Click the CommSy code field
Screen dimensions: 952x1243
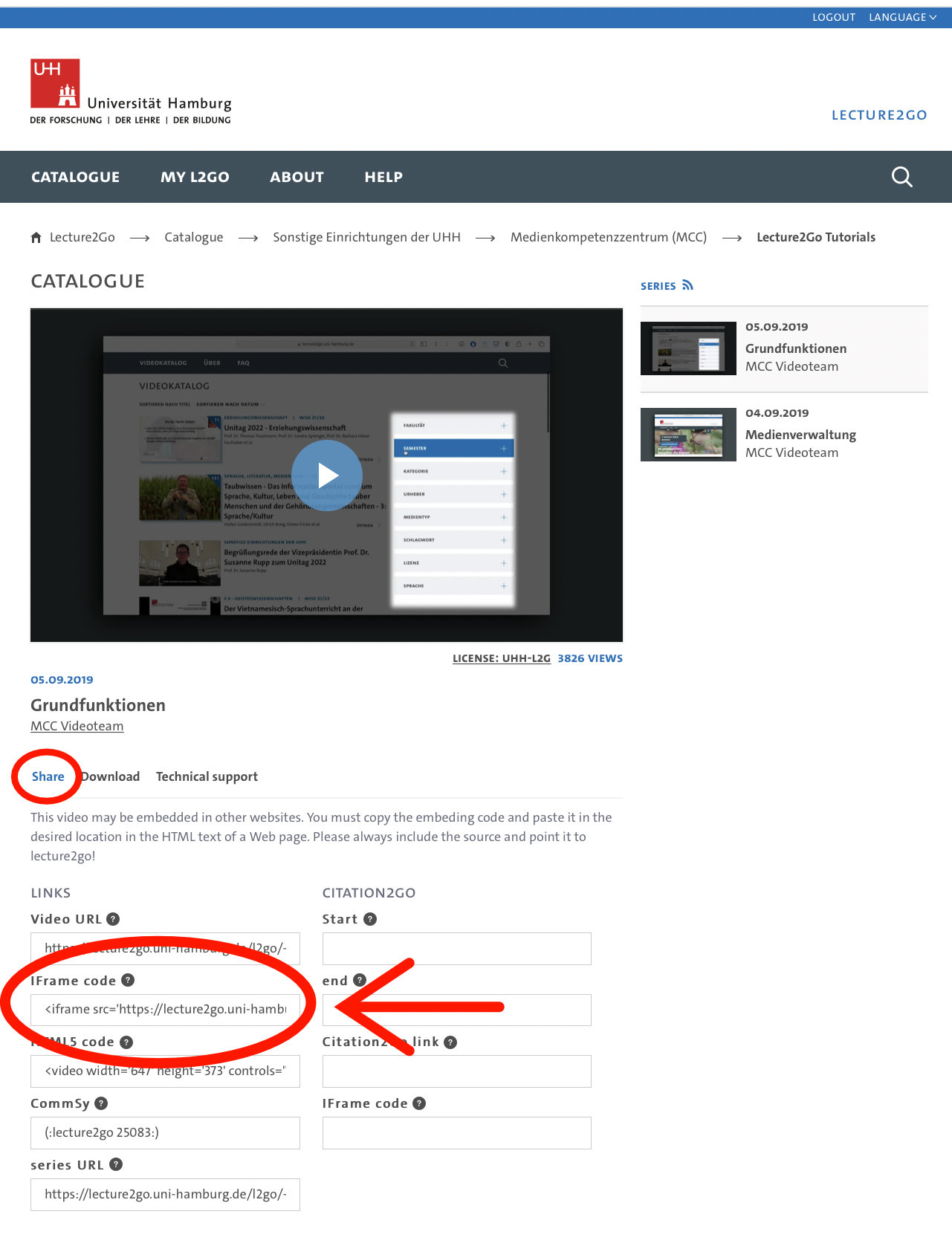click(x=165, y=1133)
